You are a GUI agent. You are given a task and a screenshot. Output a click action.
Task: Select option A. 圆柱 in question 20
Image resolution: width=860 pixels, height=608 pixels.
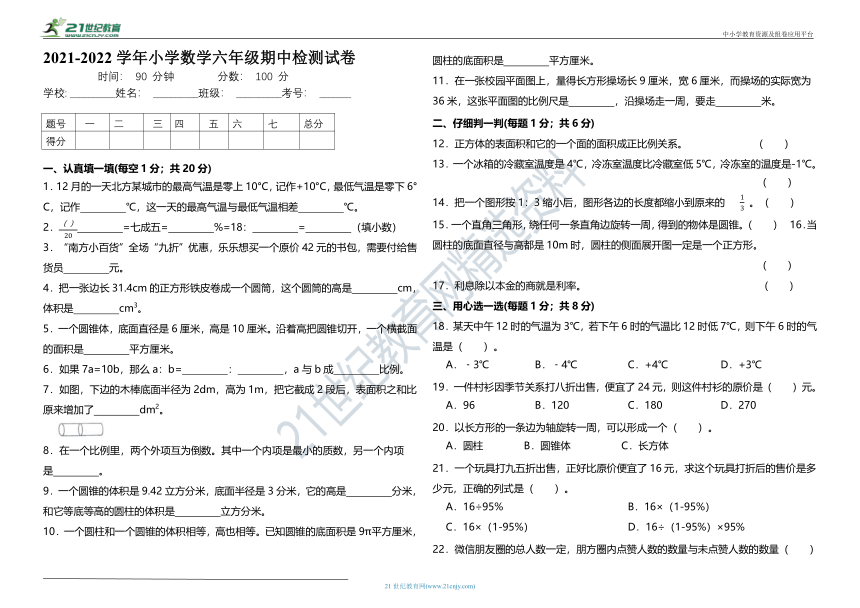point(464,446)
